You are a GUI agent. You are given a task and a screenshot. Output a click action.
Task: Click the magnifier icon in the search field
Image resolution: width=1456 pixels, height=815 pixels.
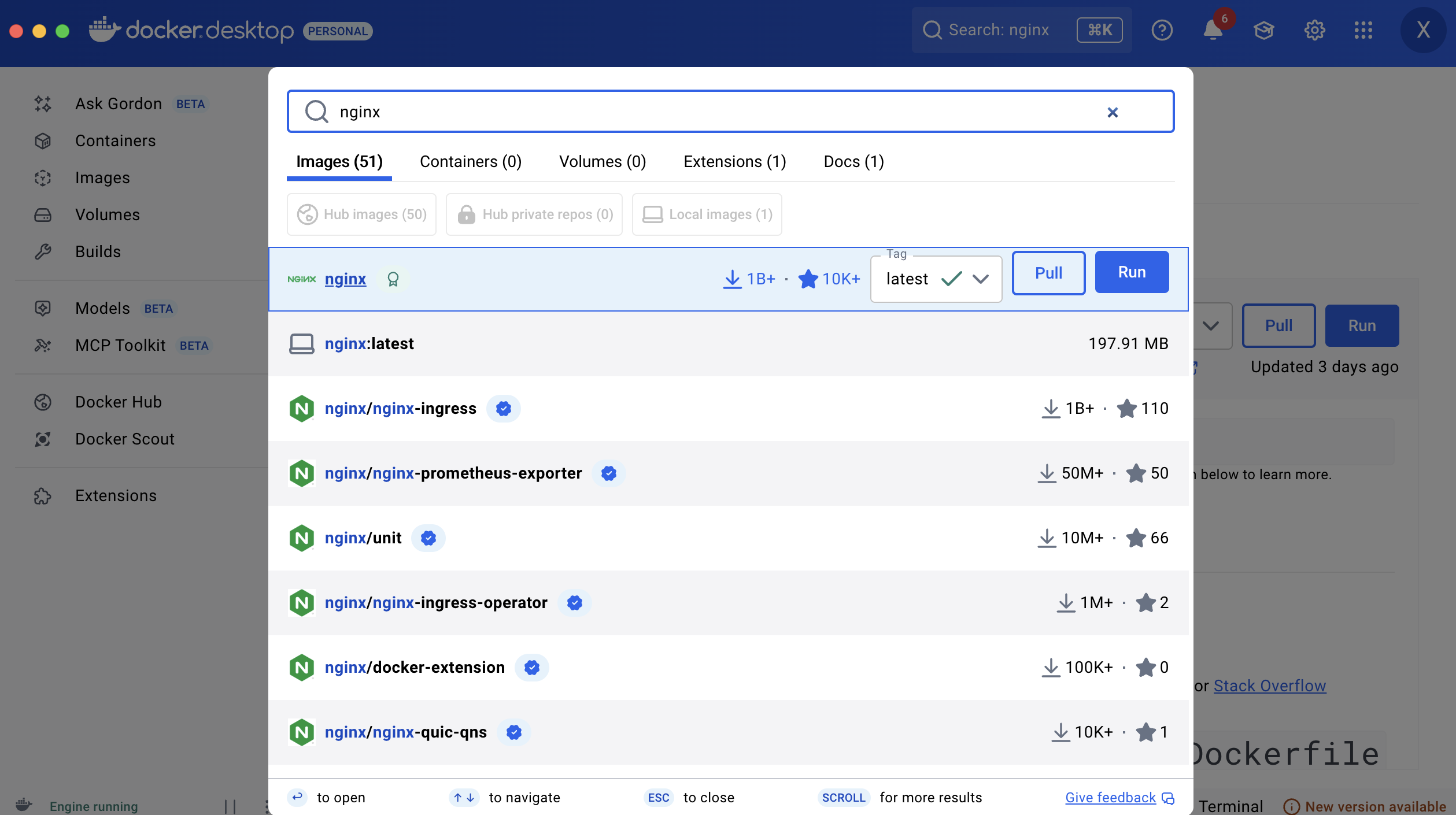point(316,111)
